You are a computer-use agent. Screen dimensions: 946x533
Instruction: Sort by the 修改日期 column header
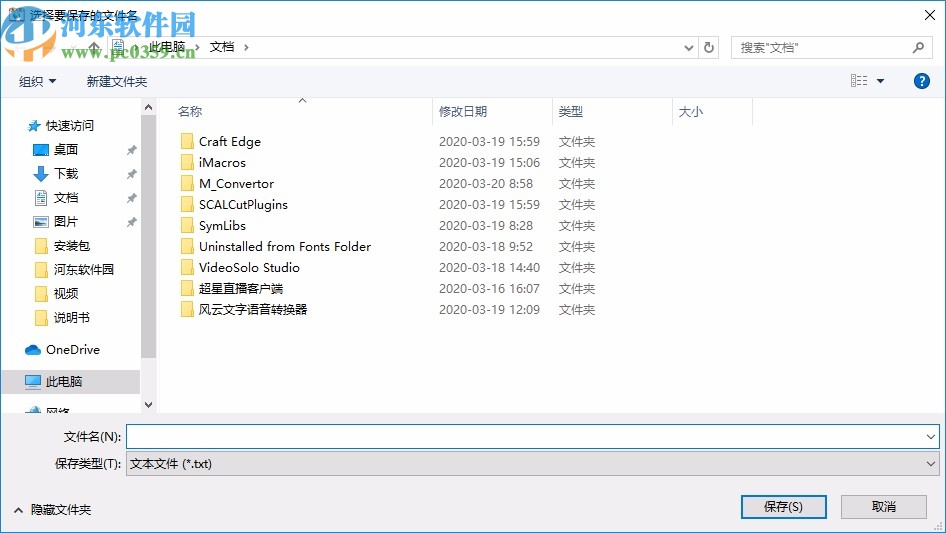(x=463, y=112)
